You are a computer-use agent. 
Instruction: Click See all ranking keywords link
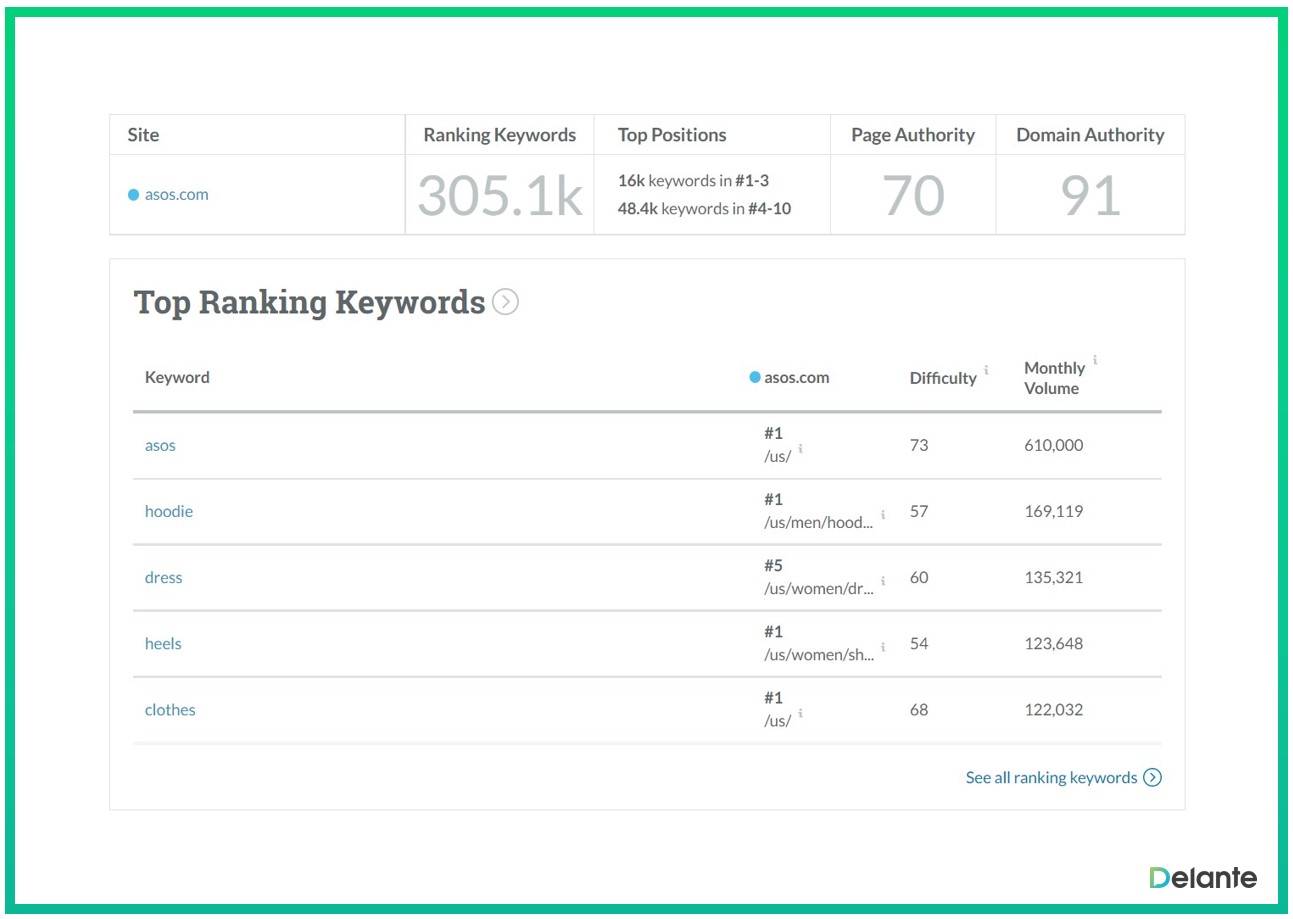[1051, 777]
